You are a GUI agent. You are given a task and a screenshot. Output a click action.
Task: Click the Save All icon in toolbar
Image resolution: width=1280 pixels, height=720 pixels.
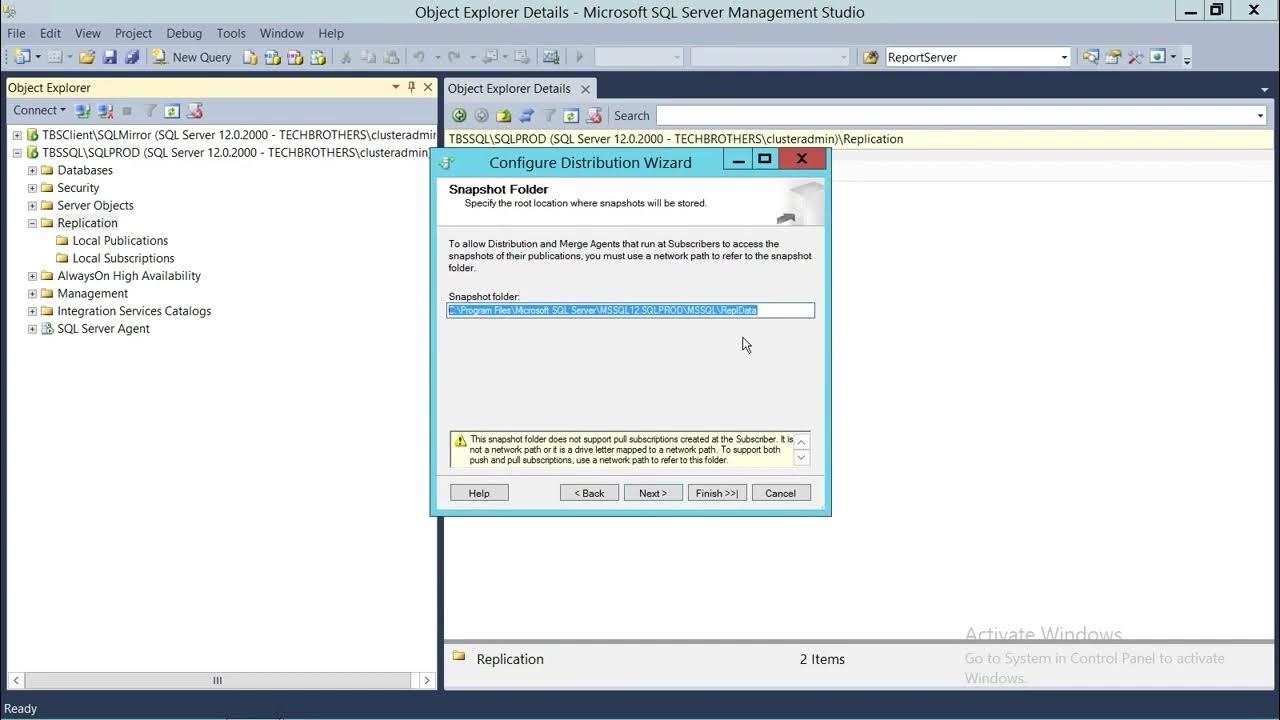(x=131, y=57)
